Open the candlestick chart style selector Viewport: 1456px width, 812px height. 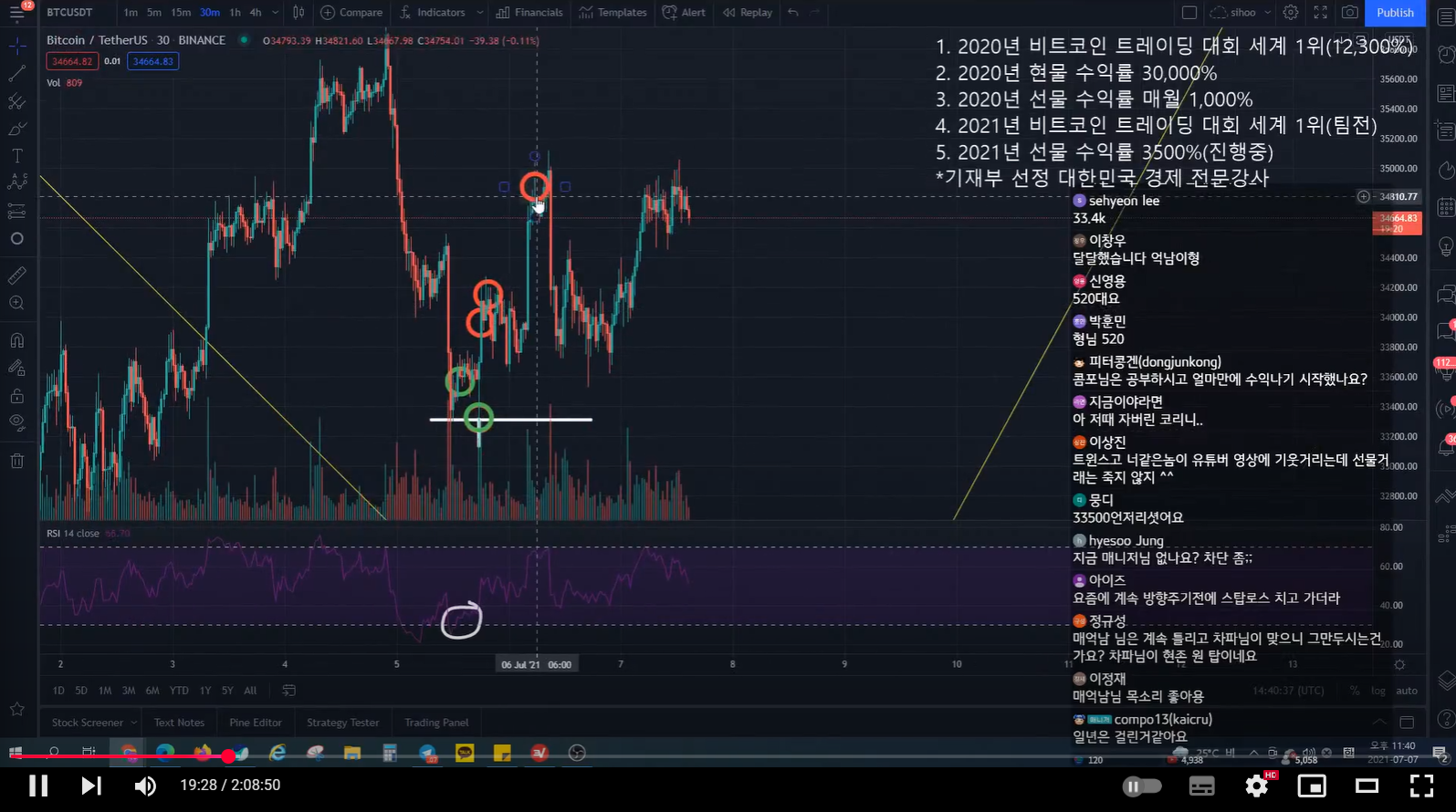[x=299, y=13]
